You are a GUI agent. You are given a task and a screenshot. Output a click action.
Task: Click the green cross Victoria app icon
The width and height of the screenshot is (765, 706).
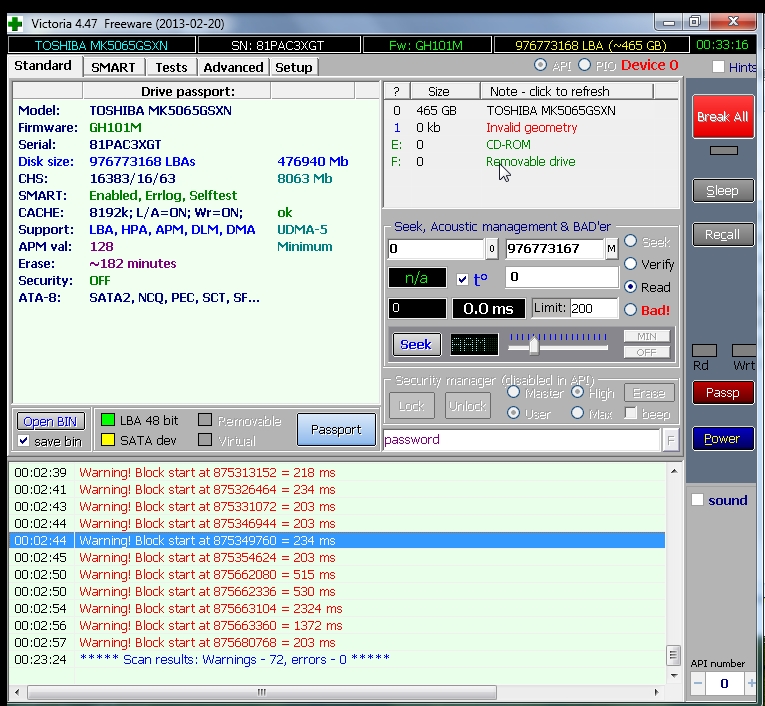click(15, 23)
